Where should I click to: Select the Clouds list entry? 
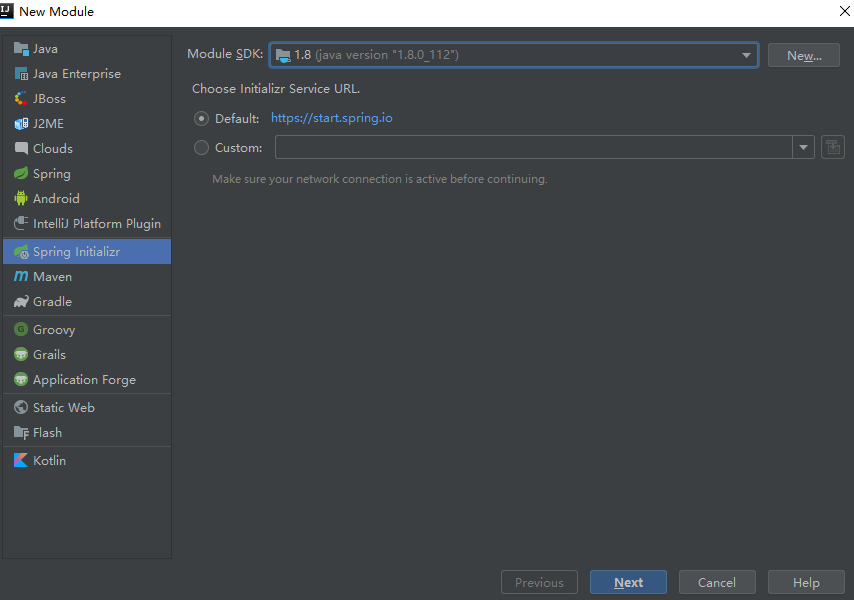tap(87, 148)
